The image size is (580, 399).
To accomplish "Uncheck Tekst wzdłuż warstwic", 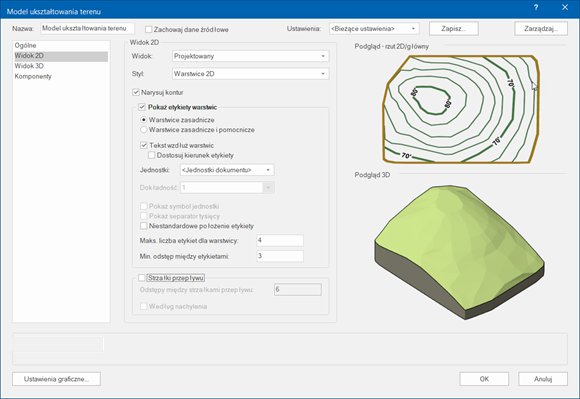I will (x=144, y=145).
